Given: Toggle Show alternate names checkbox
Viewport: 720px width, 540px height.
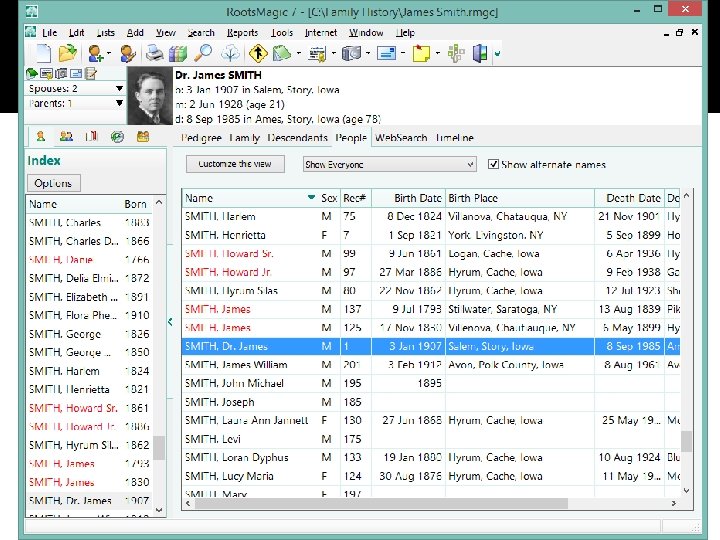Looking at the screenshot, I should (493, 164).
